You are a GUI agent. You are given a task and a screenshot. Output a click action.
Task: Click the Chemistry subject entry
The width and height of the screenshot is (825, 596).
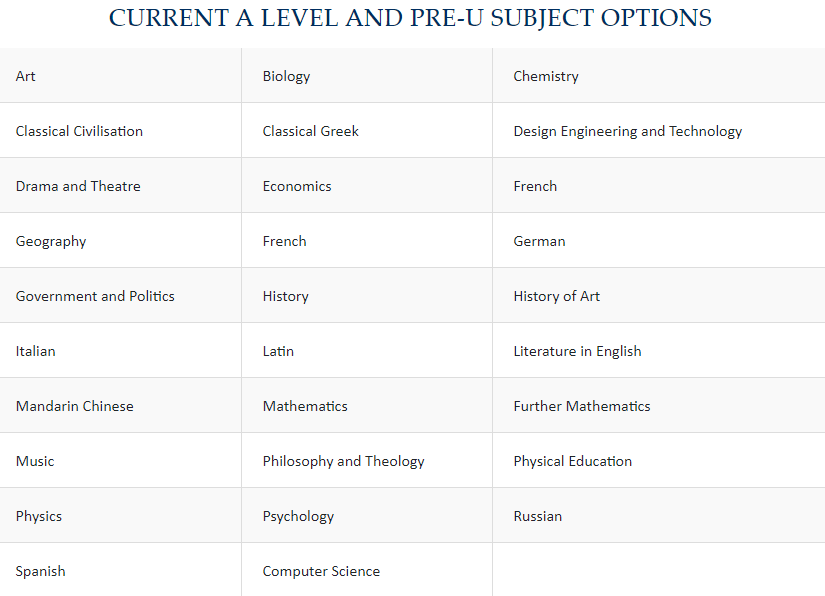point(546,77)
